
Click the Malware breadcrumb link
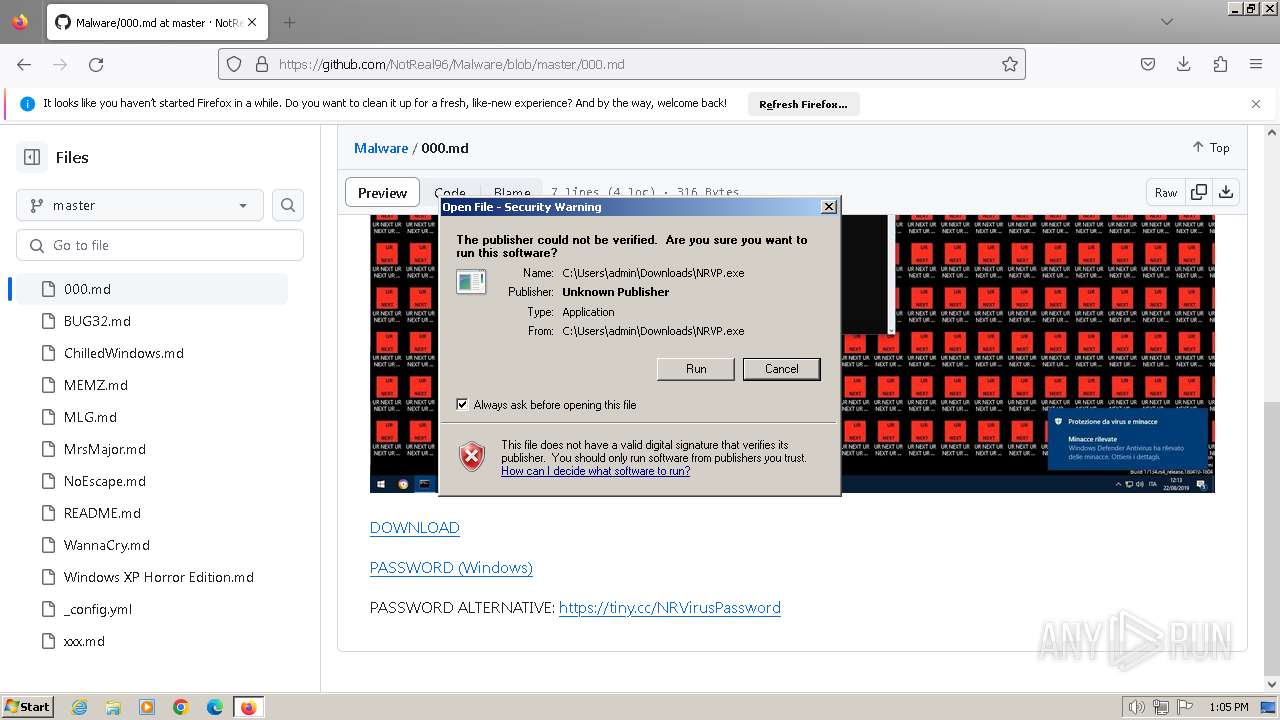(381, 148)
